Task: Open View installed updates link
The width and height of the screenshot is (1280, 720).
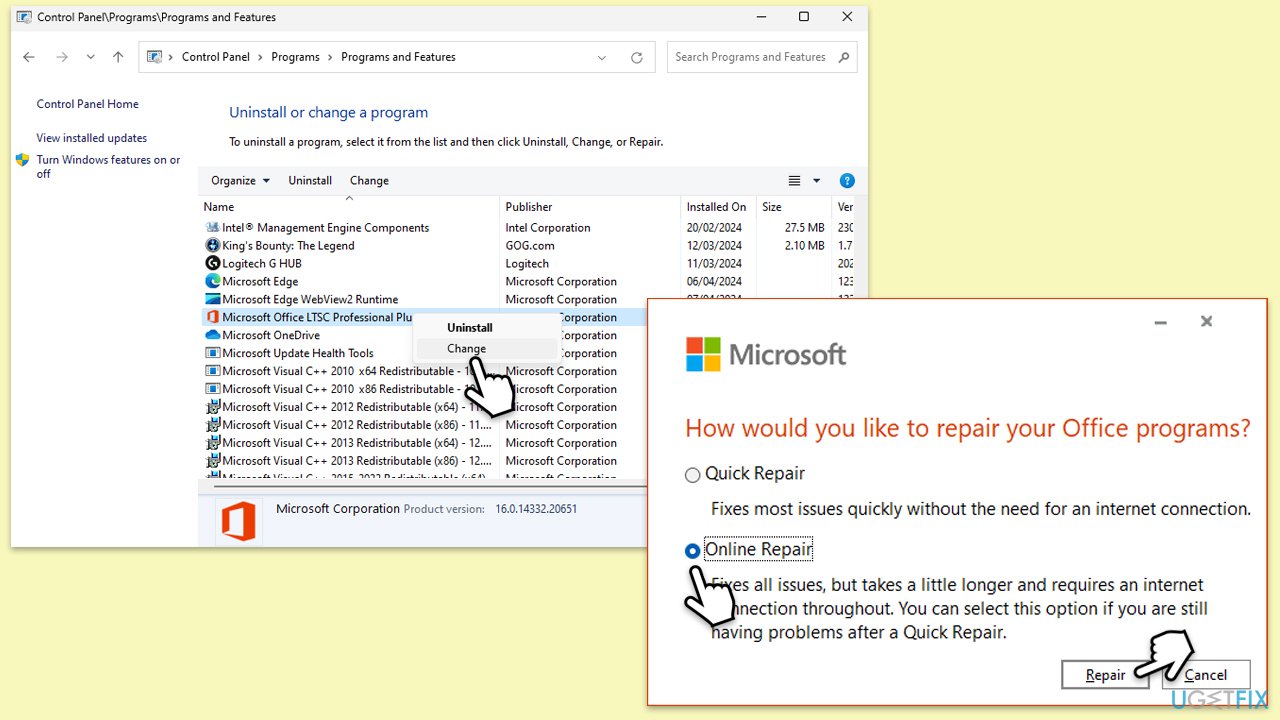Action: pos(92,138)
